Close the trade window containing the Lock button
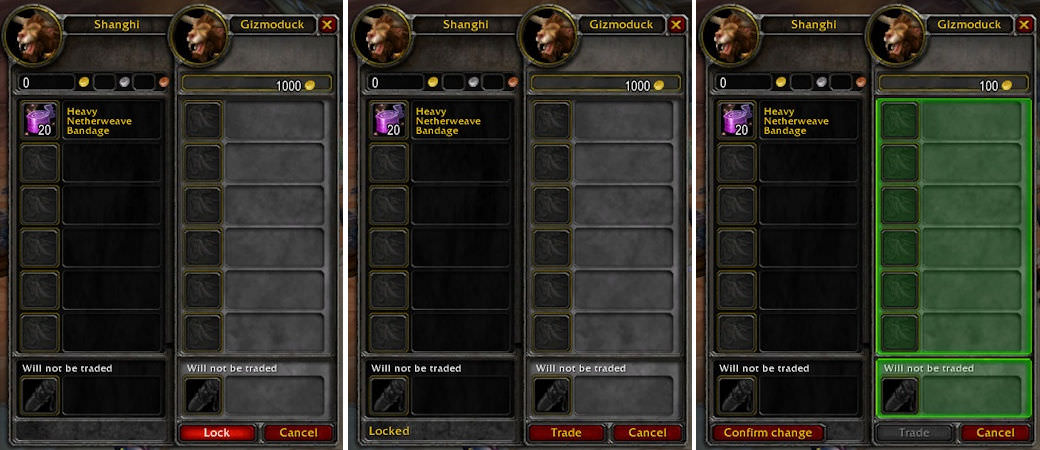 326,25
